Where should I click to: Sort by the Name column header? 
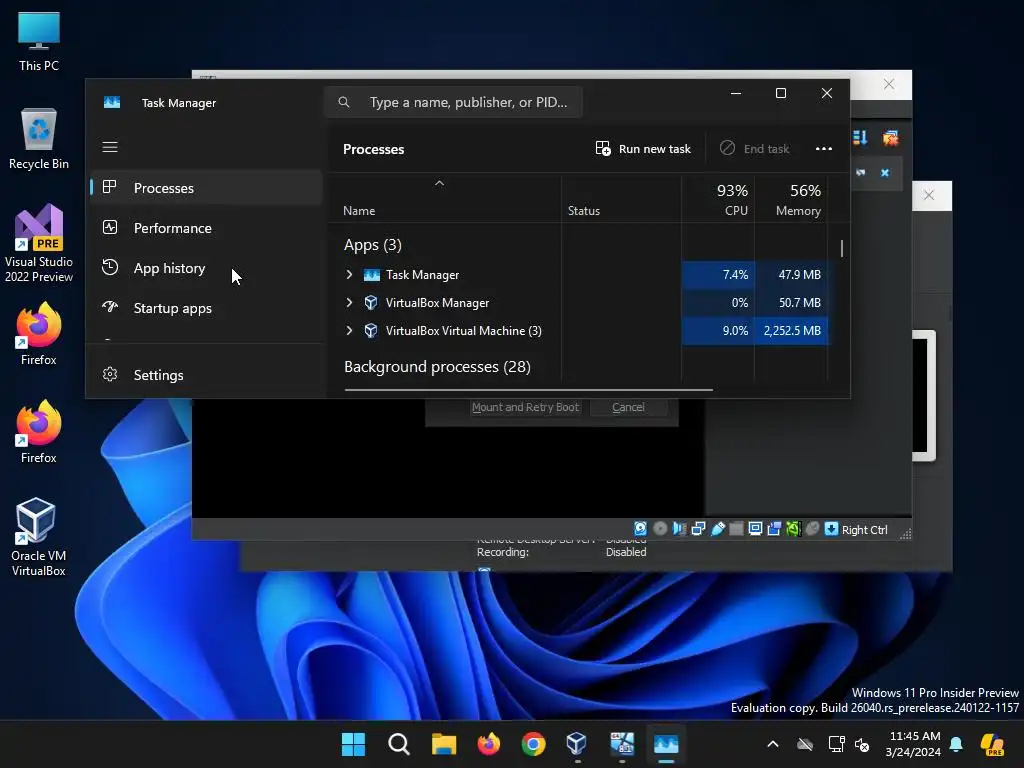click(359, 211)
